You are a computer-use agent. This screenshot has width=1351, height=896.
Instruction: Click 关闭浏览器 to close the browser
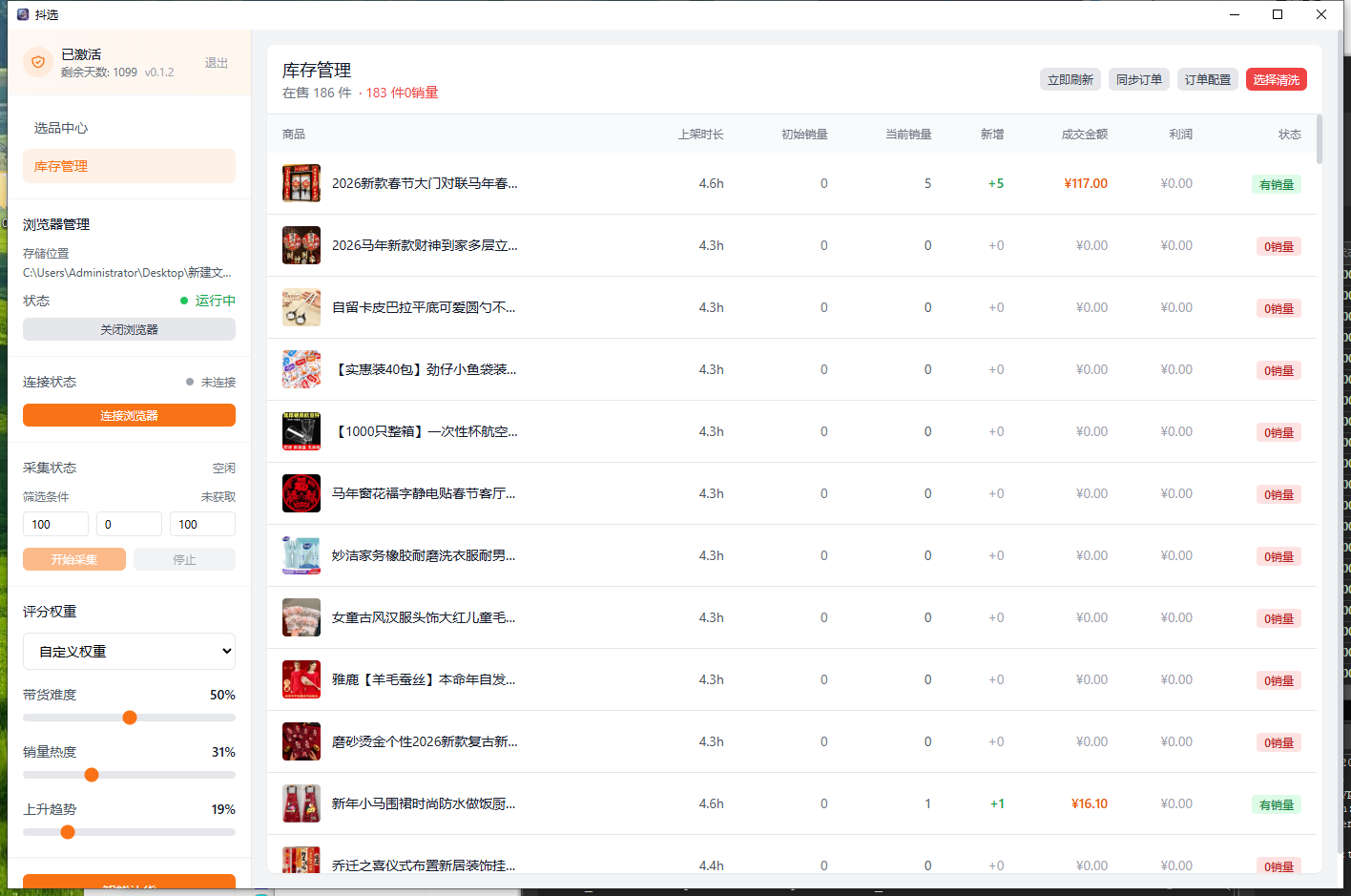pyautogui.click(x=129, y=329)
